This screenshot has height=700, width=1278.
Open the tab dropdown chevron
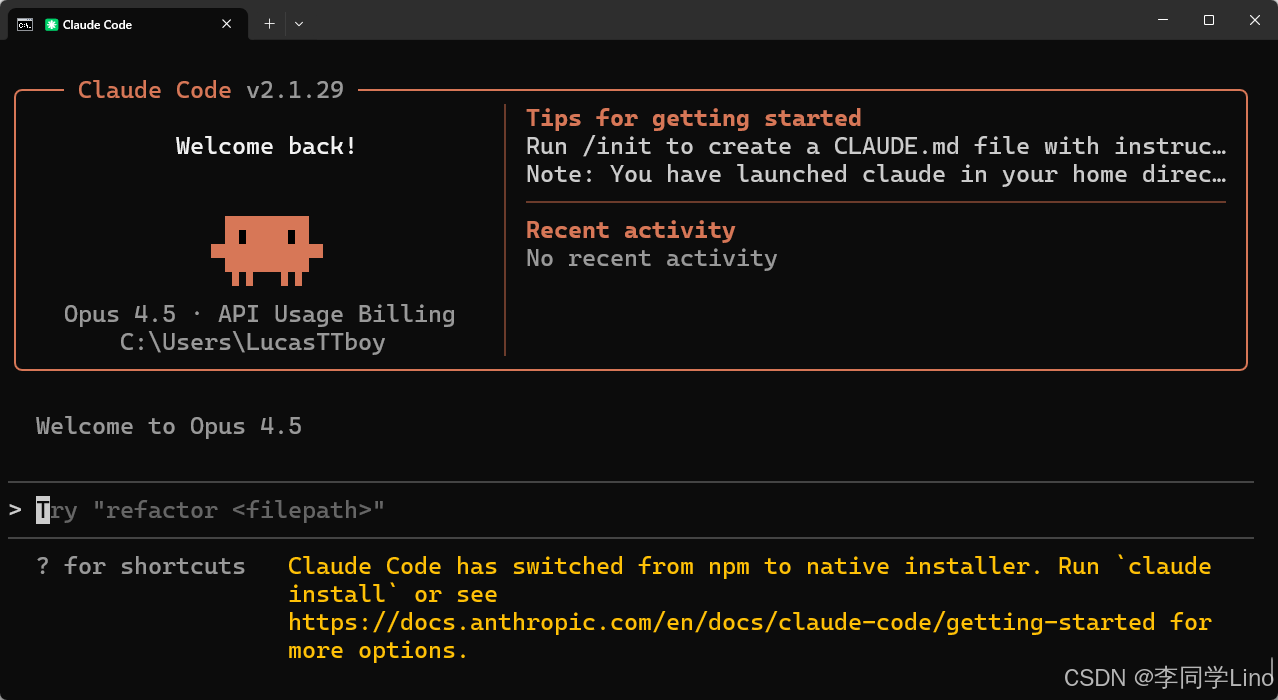[x=299, y=23]
